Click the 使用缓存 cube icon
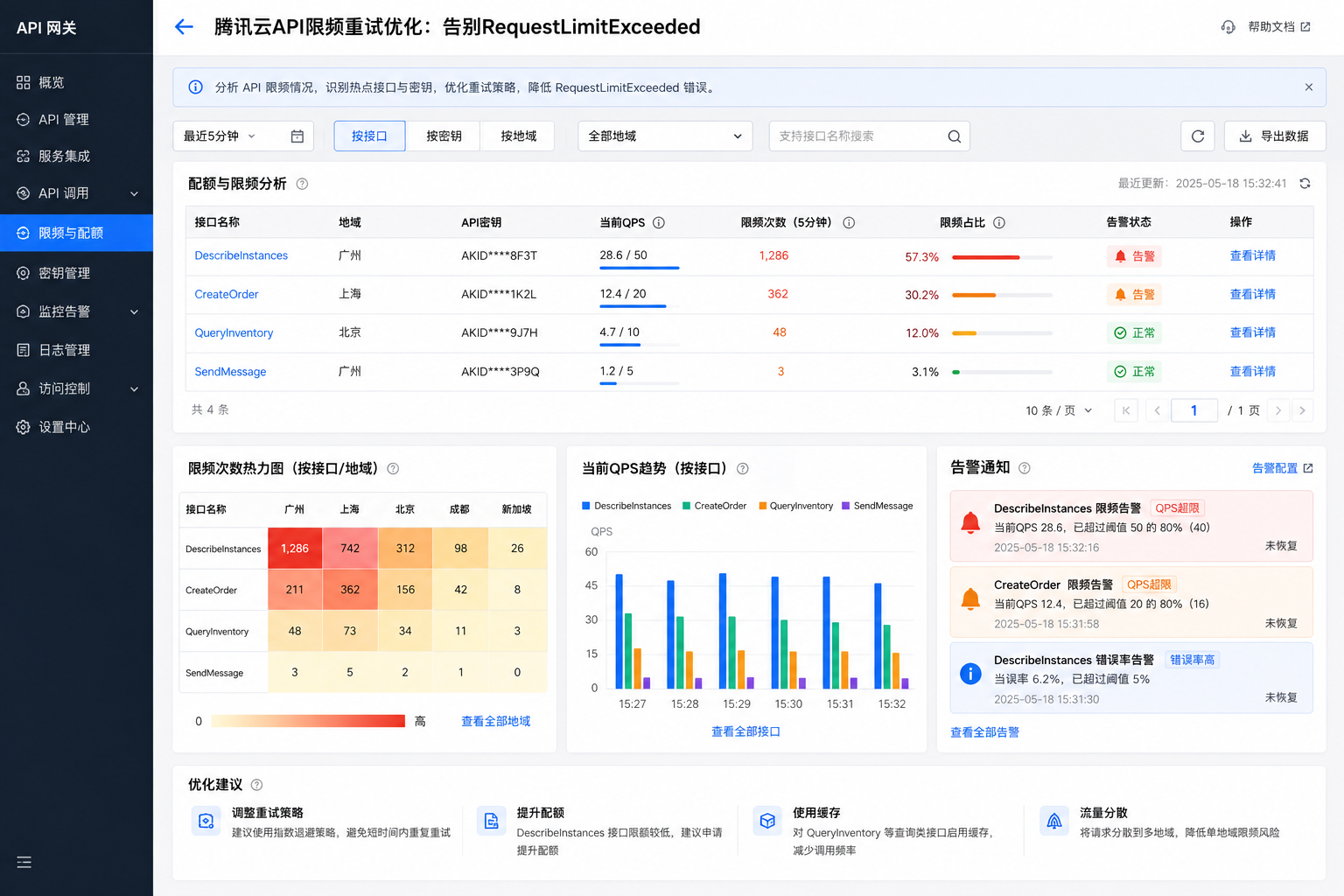 [x=767, y=821]
